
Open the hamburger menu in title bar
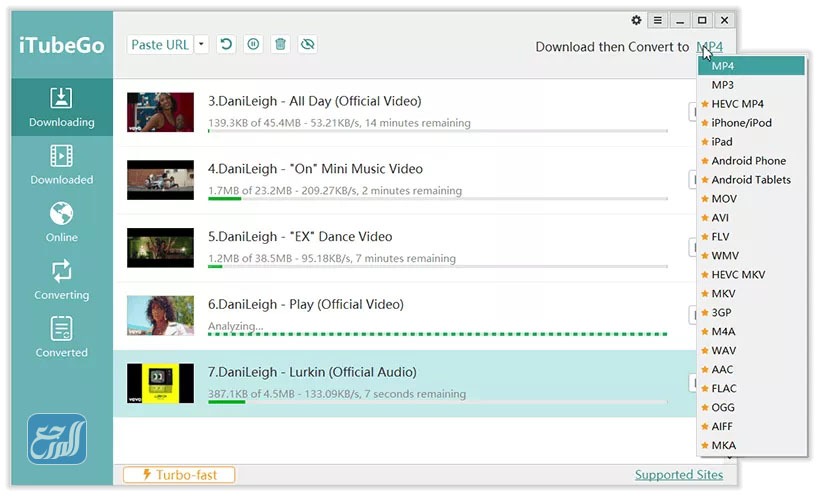[658, 20]
